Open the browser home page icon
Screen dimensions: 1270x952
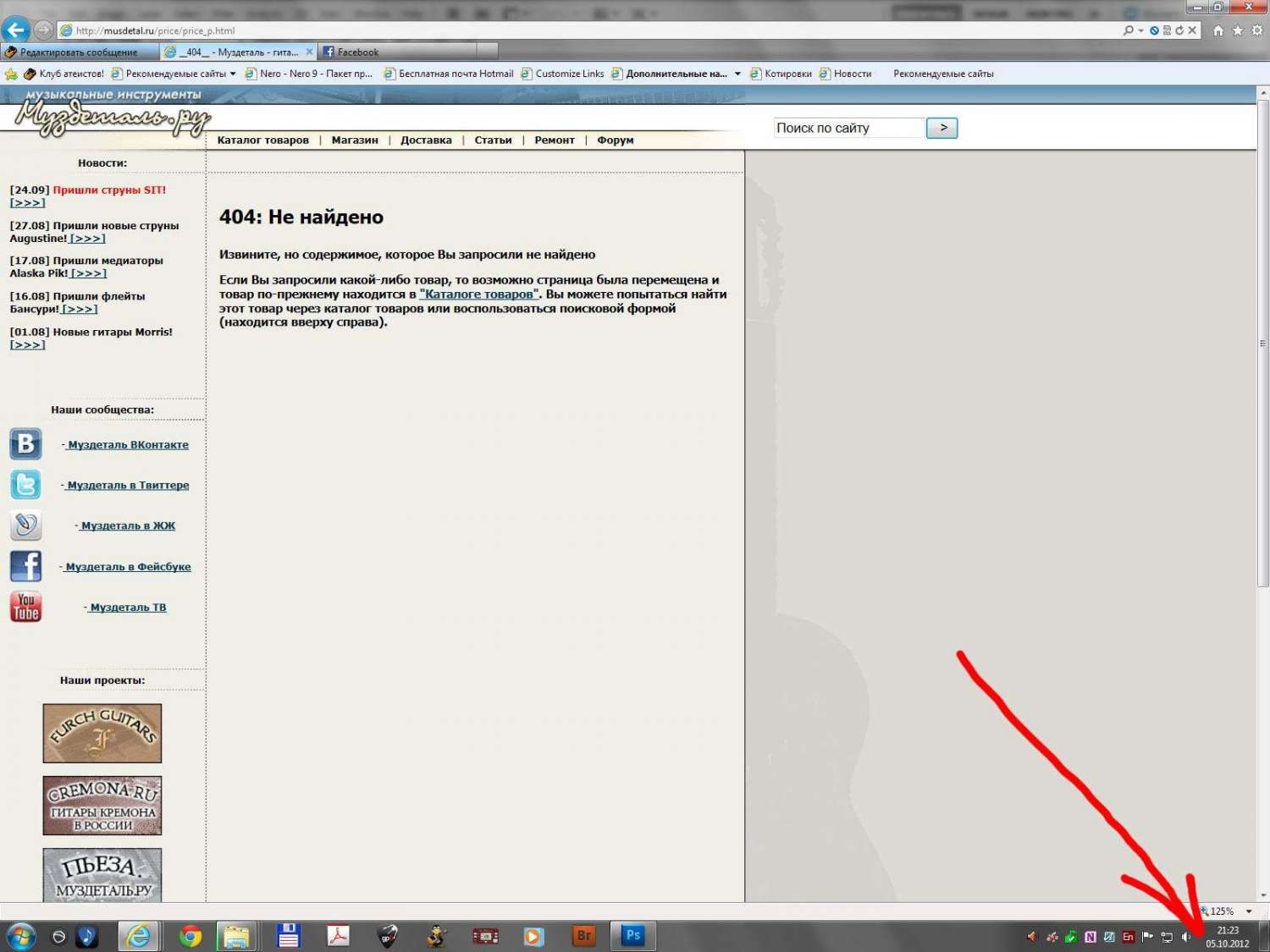point(1218,30)
